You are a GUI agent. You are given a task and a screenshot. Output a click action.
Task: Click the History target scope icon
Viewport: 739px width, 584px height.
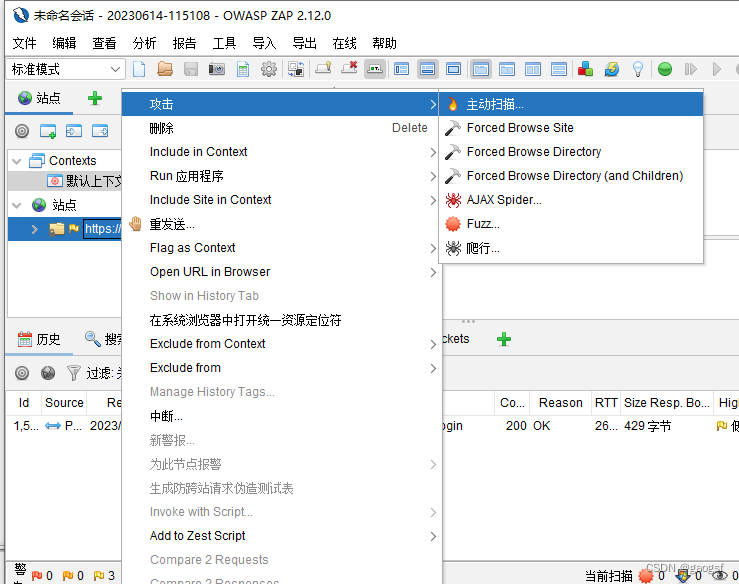pos(22,373)
